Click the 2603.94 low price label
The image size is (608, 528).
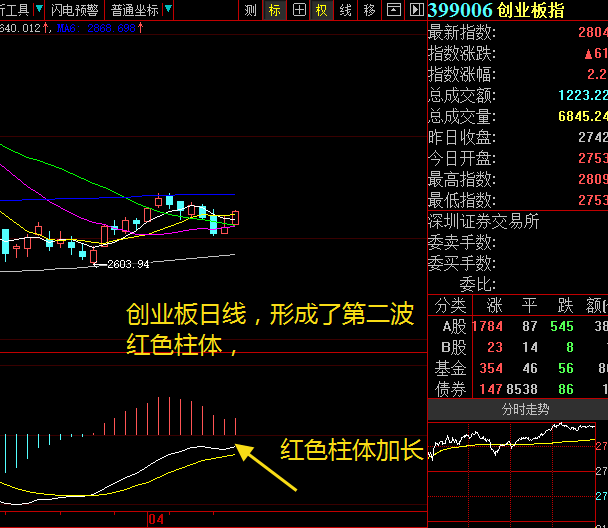pos(128,264)
